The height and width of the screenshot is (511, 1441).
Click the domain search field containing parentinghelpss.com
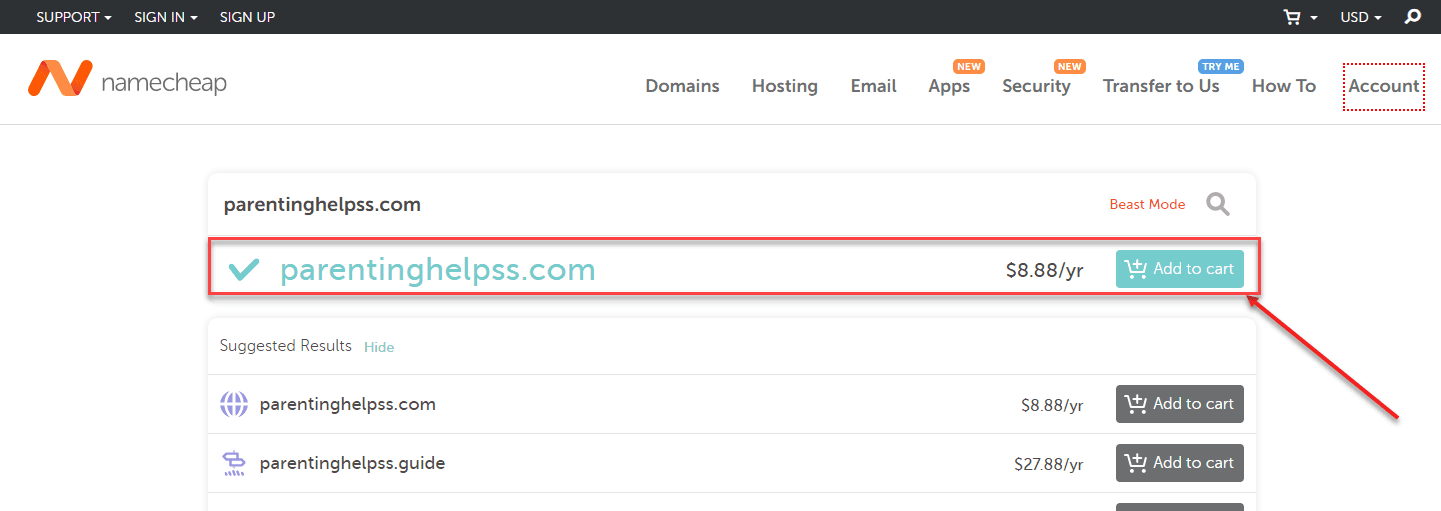(650, 204)
